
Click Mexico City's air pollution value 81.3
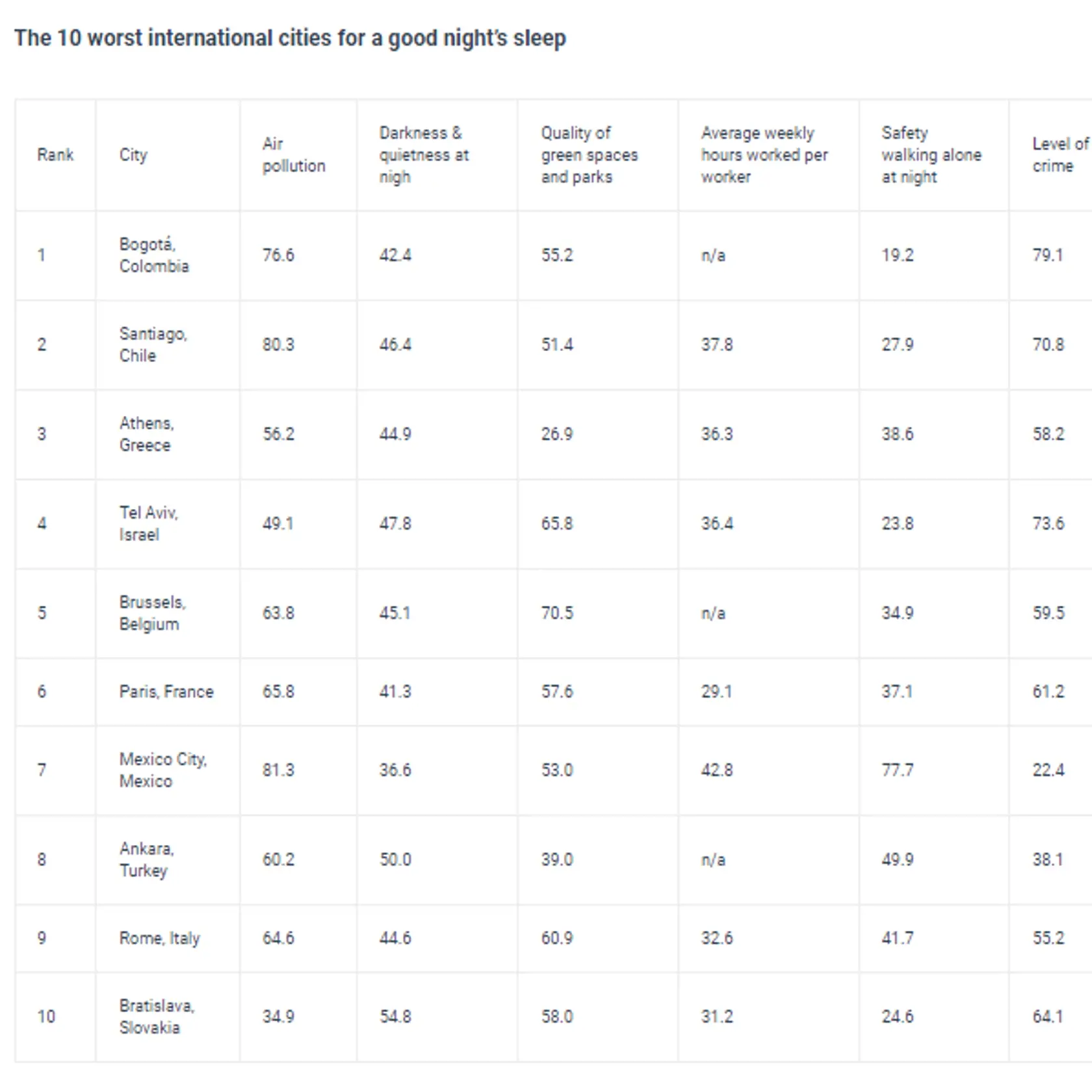(278, 770)
